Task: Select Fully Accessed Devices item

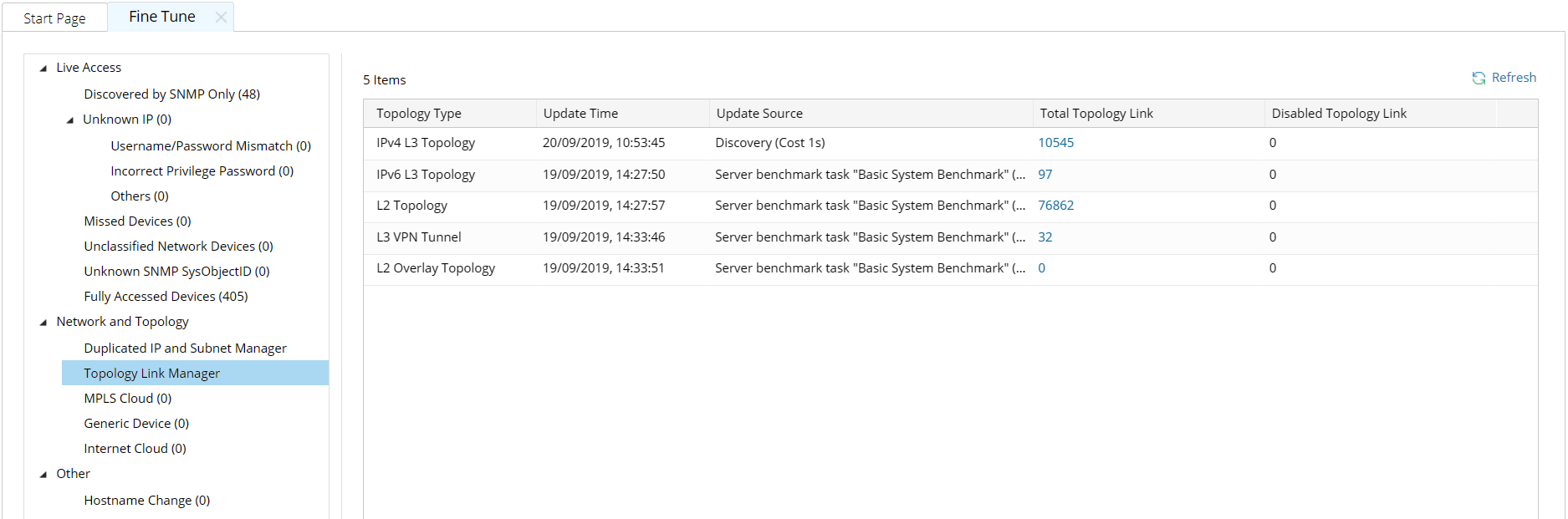Action: pos(166,297)
